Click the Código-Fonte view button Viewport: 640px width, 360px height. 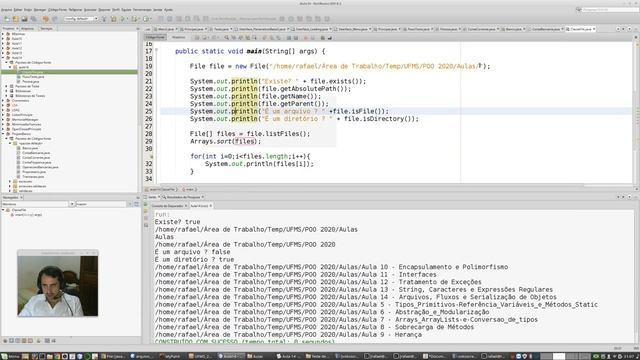[x=155, y=38]
